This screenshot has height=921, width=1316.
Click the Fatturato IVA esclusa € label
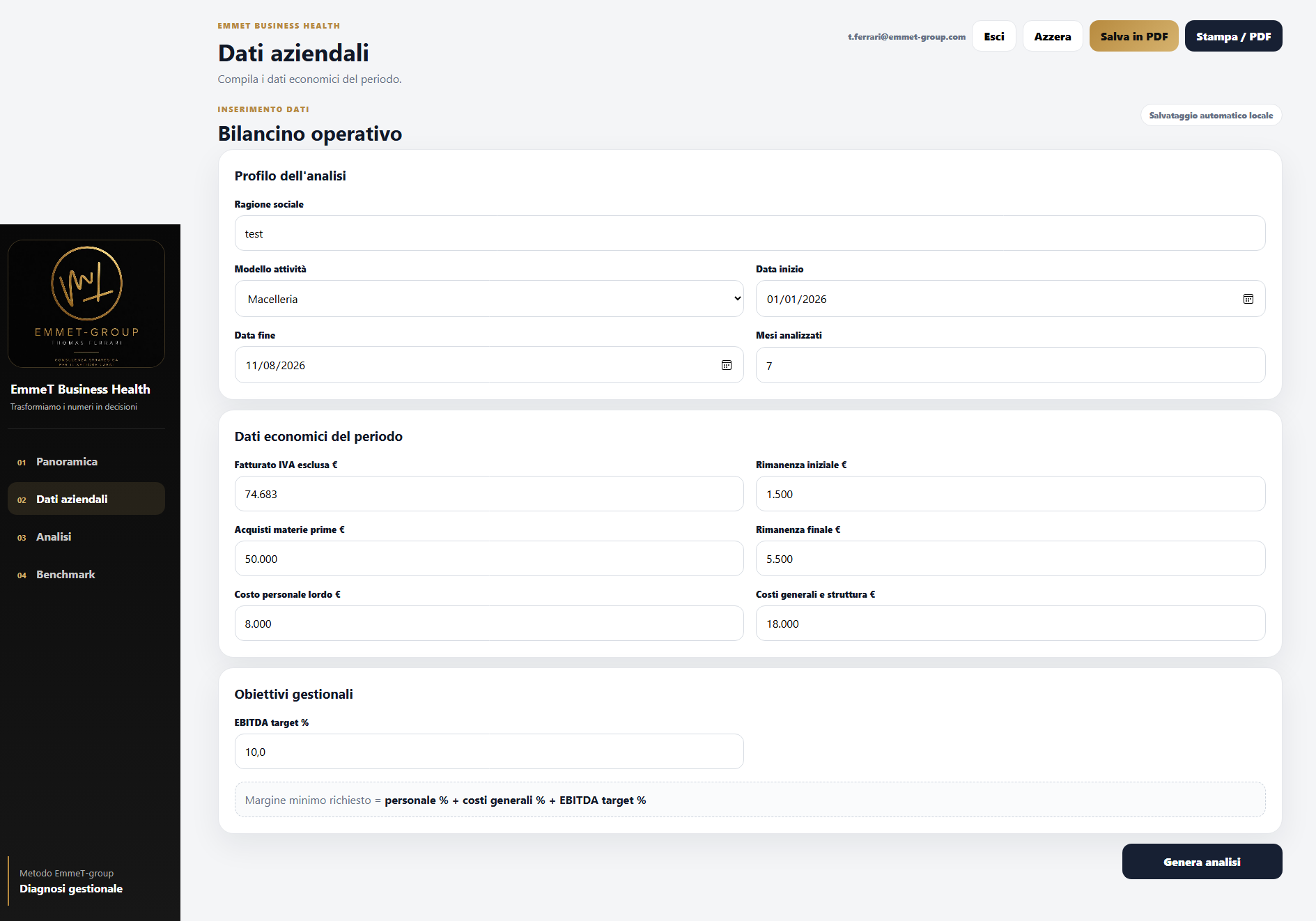pos(286,465)
